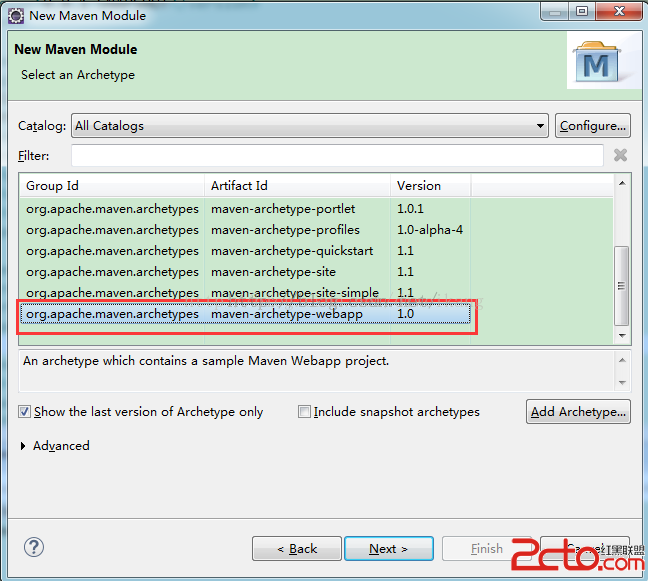Click the archetype list scroll up arrow
Image resolution: width=648 pixels, height=581 pixels.
coord(622,183)
